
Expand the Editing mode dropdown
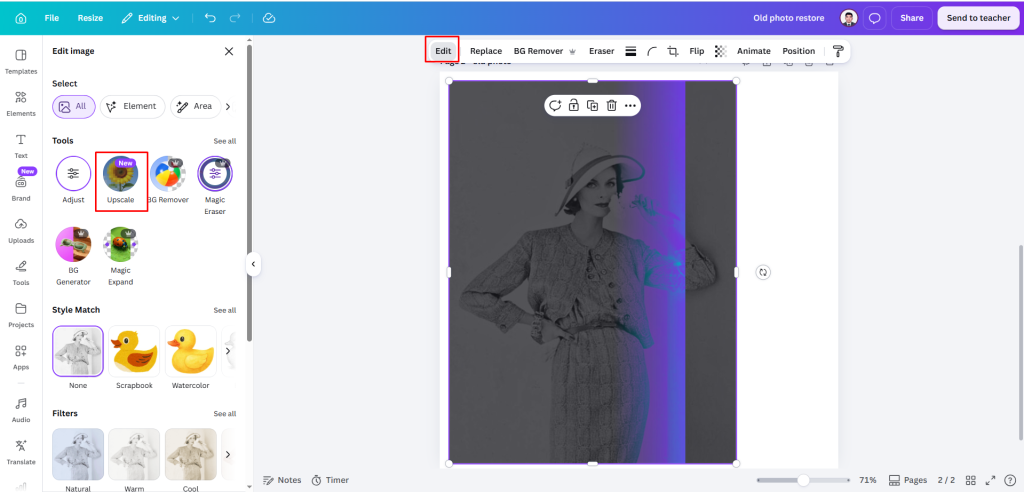(151, 18)
